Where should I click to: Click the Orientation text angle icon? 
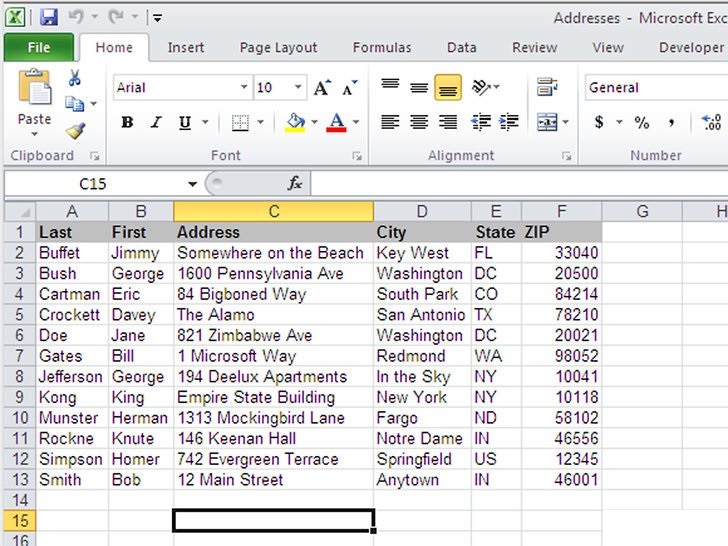[481, 87]
